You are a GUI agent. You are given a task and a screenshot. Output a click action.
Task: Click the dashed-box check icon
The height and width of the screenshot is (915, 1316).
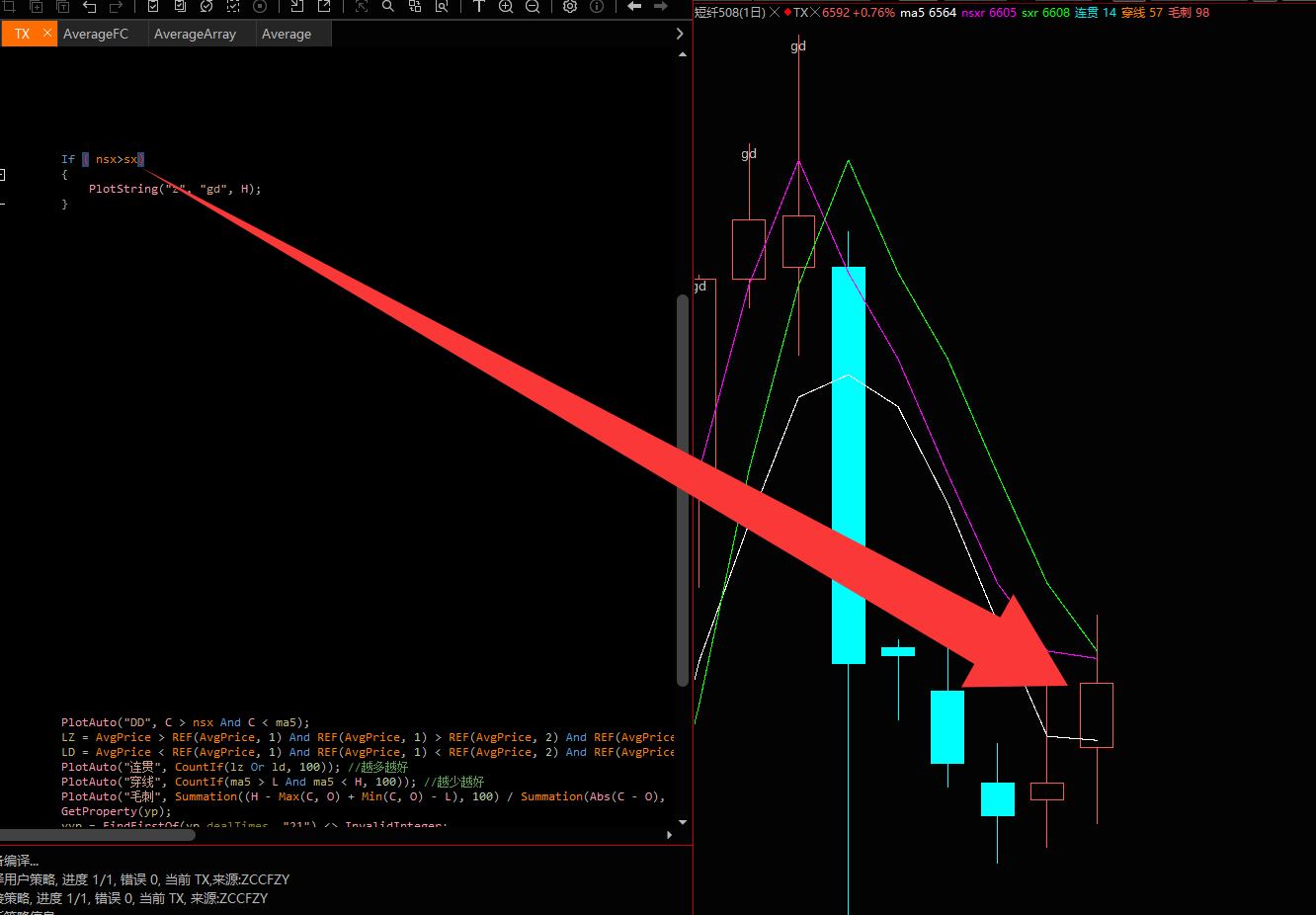233,6
